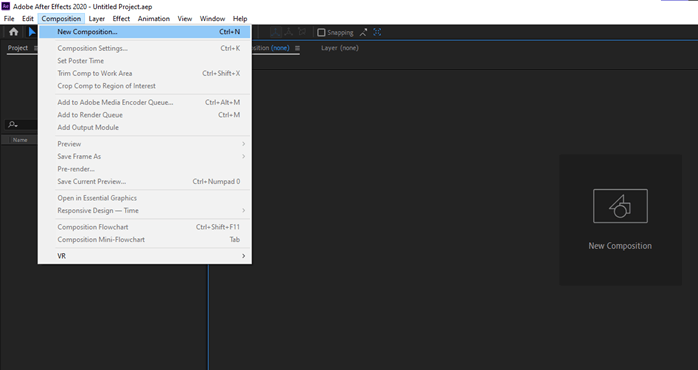Expand the Preview submenu
The image size is (698, 370).
[145, 144]
